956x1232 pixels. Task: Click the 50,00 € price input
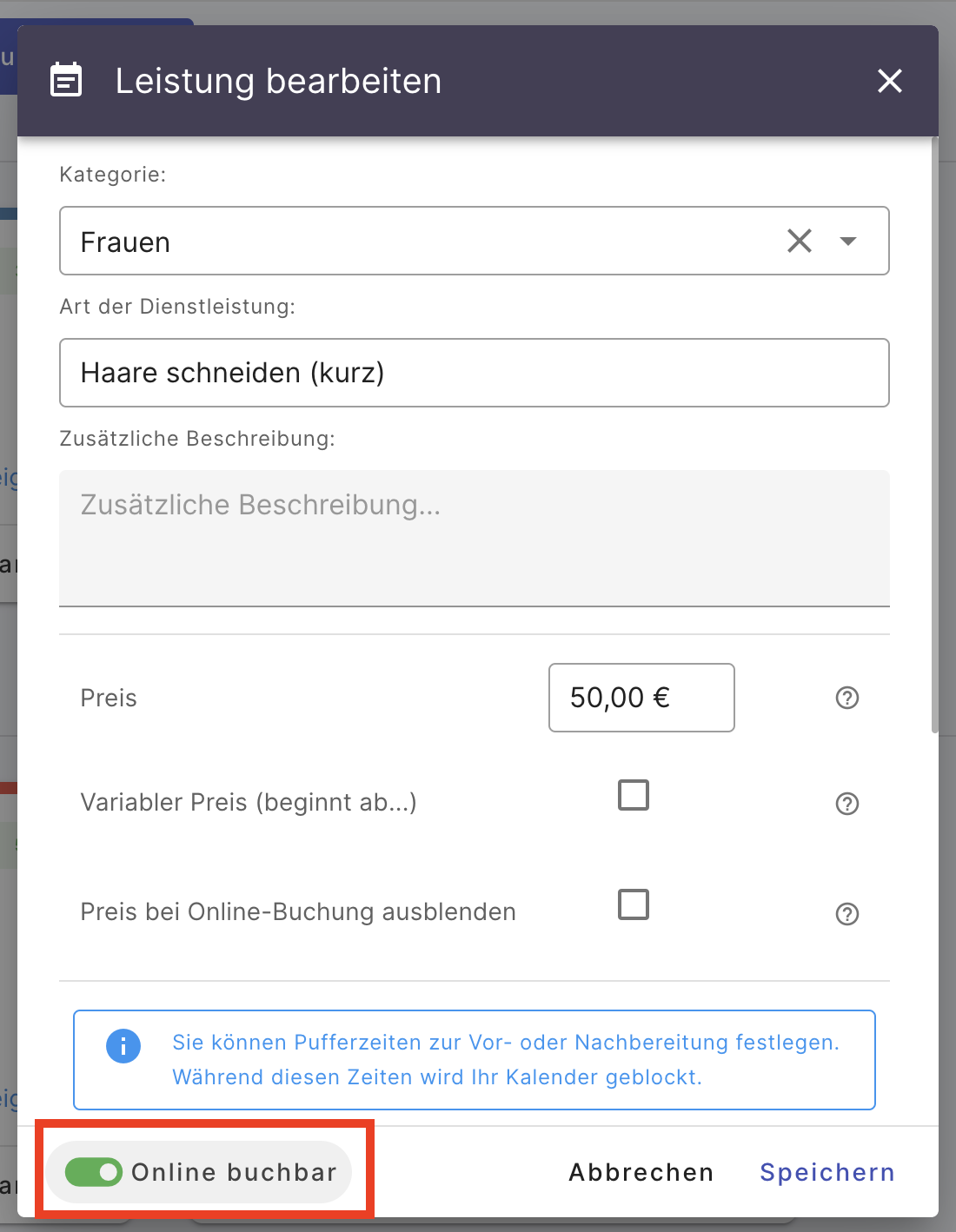pyautogui.click(x=641, y=698)
